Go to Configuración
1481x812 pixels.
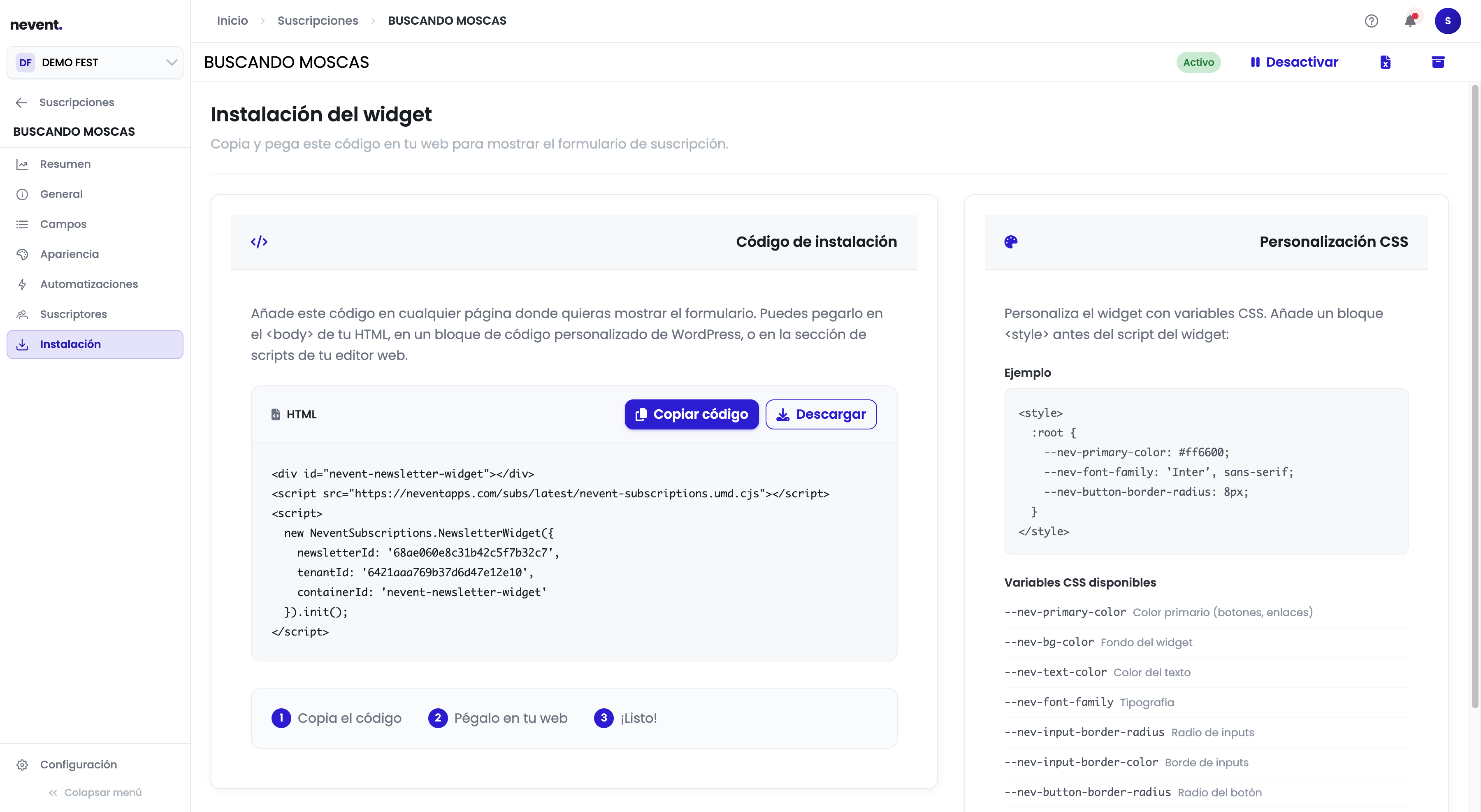pyautogui.click(x=95, y=765)
